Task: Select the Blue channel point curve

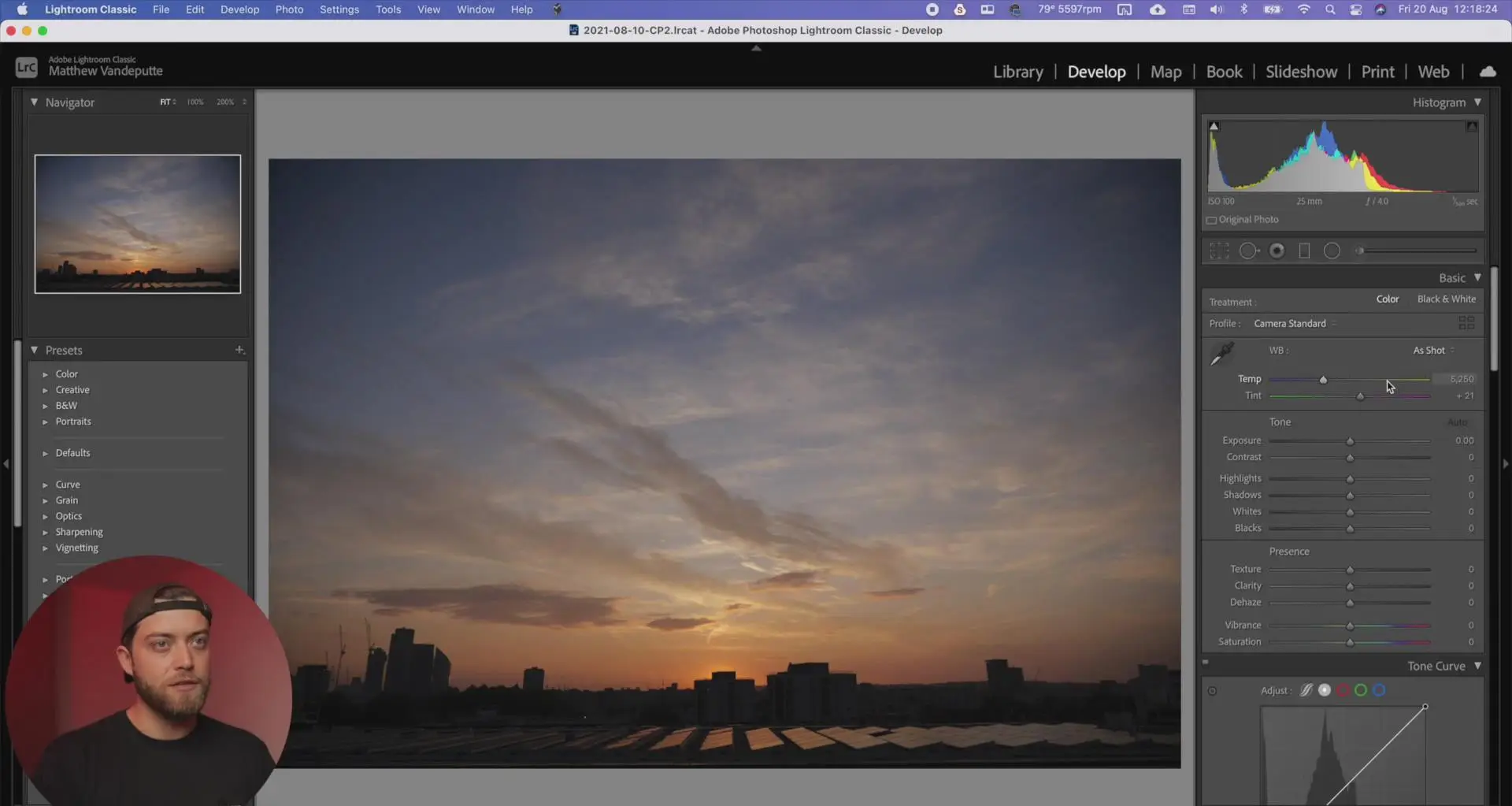Action: (1379, 690)
